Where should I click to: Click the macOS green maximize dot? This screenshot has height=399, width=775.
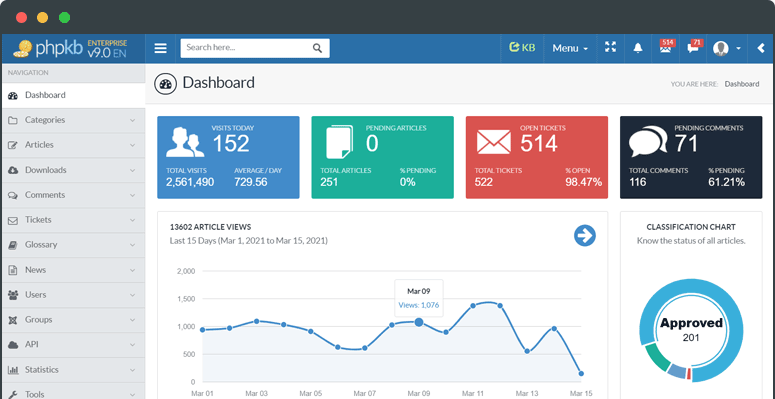click(64, 18)
